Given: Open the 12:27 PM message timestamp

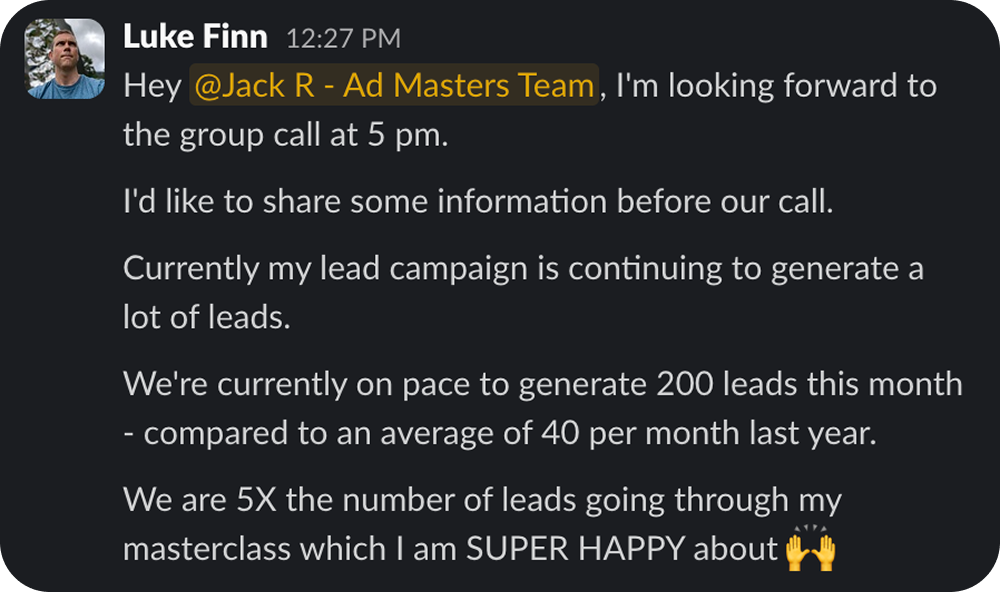Looking at the screenshot, I should (343, 39).
